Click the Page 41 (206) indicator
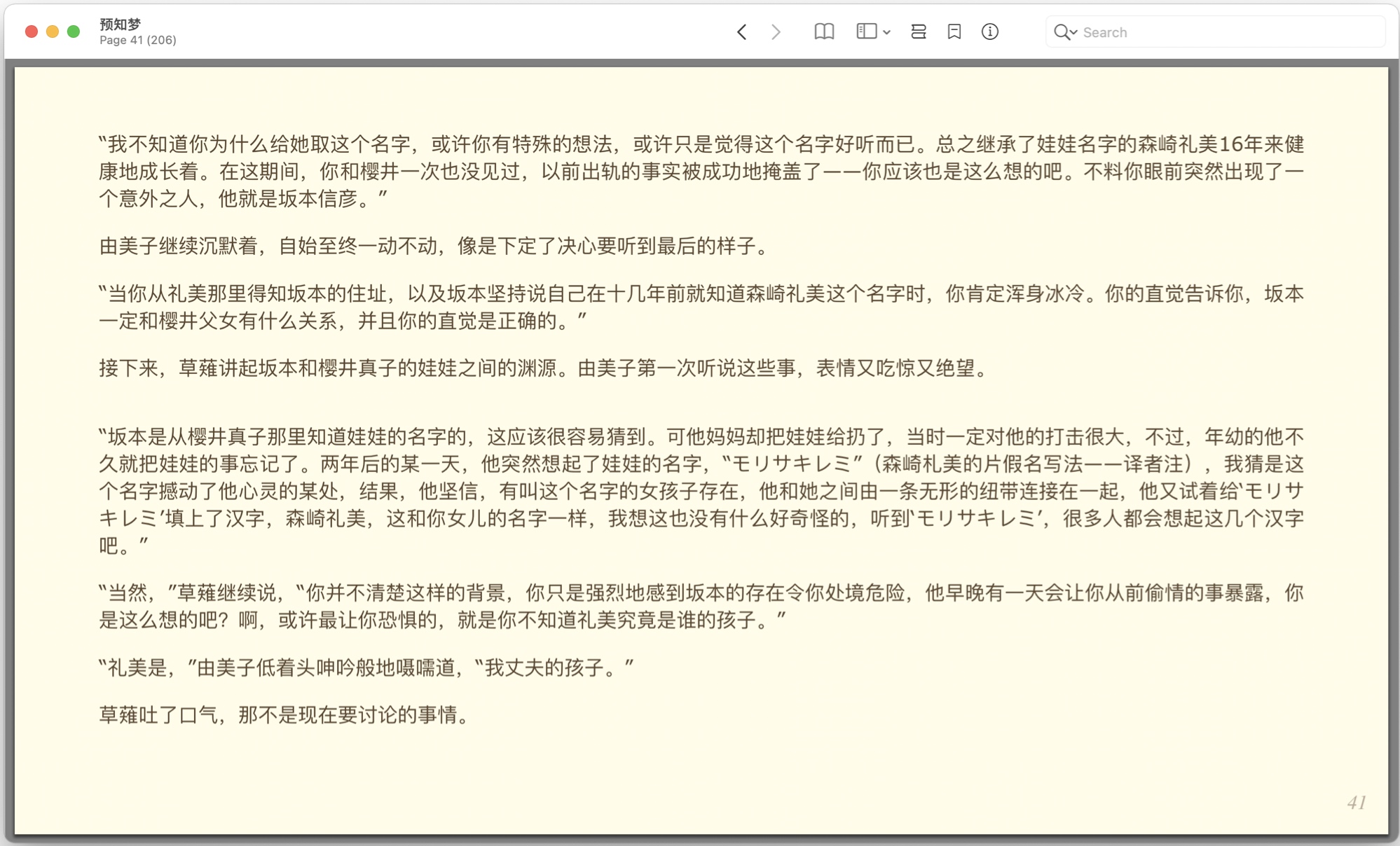Image resolution: width=1400 pixels, height=846 pixels. pos(138,41)
